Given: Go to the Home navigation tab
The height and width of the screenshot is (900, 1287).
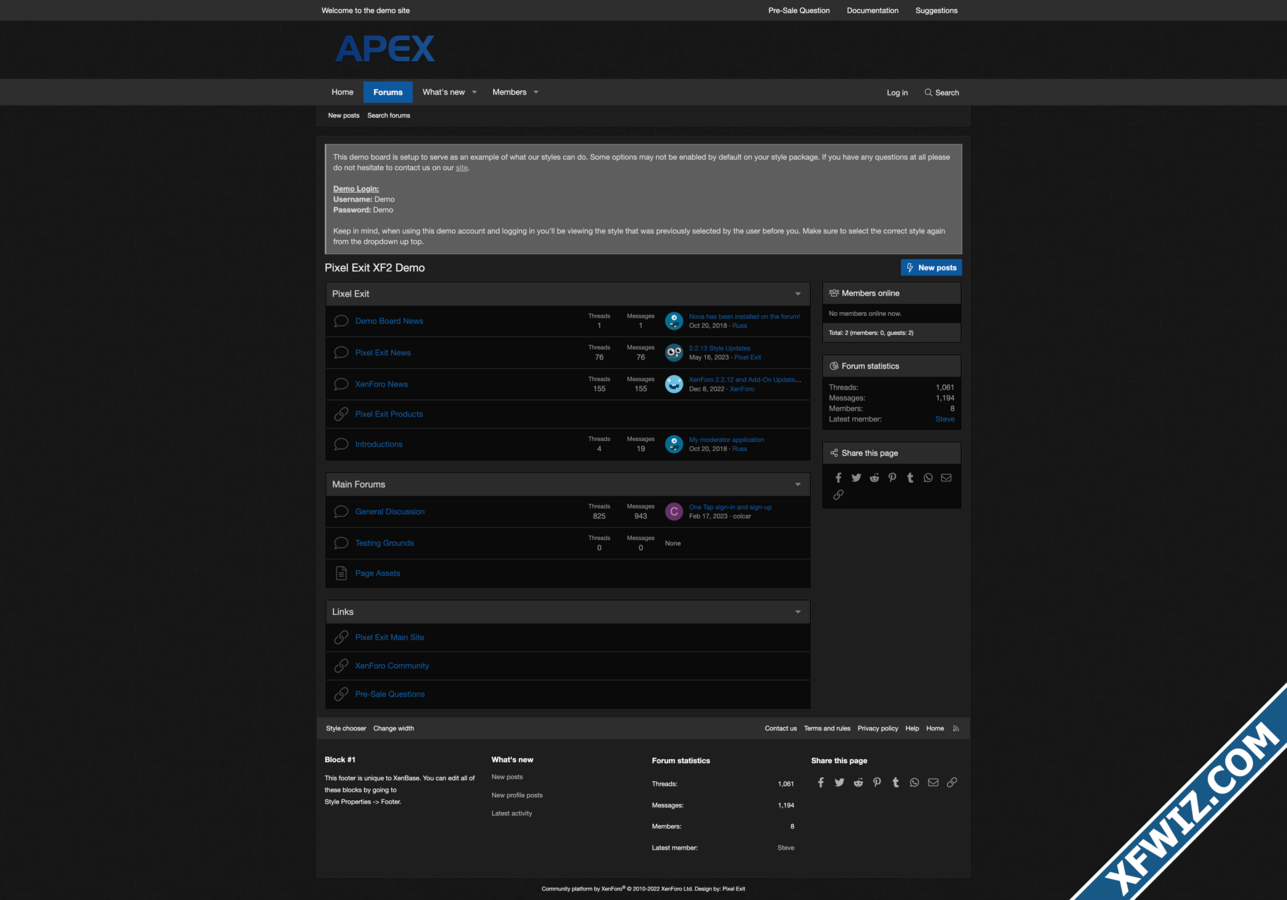Looking at the screenshot, I should (342, 92).
